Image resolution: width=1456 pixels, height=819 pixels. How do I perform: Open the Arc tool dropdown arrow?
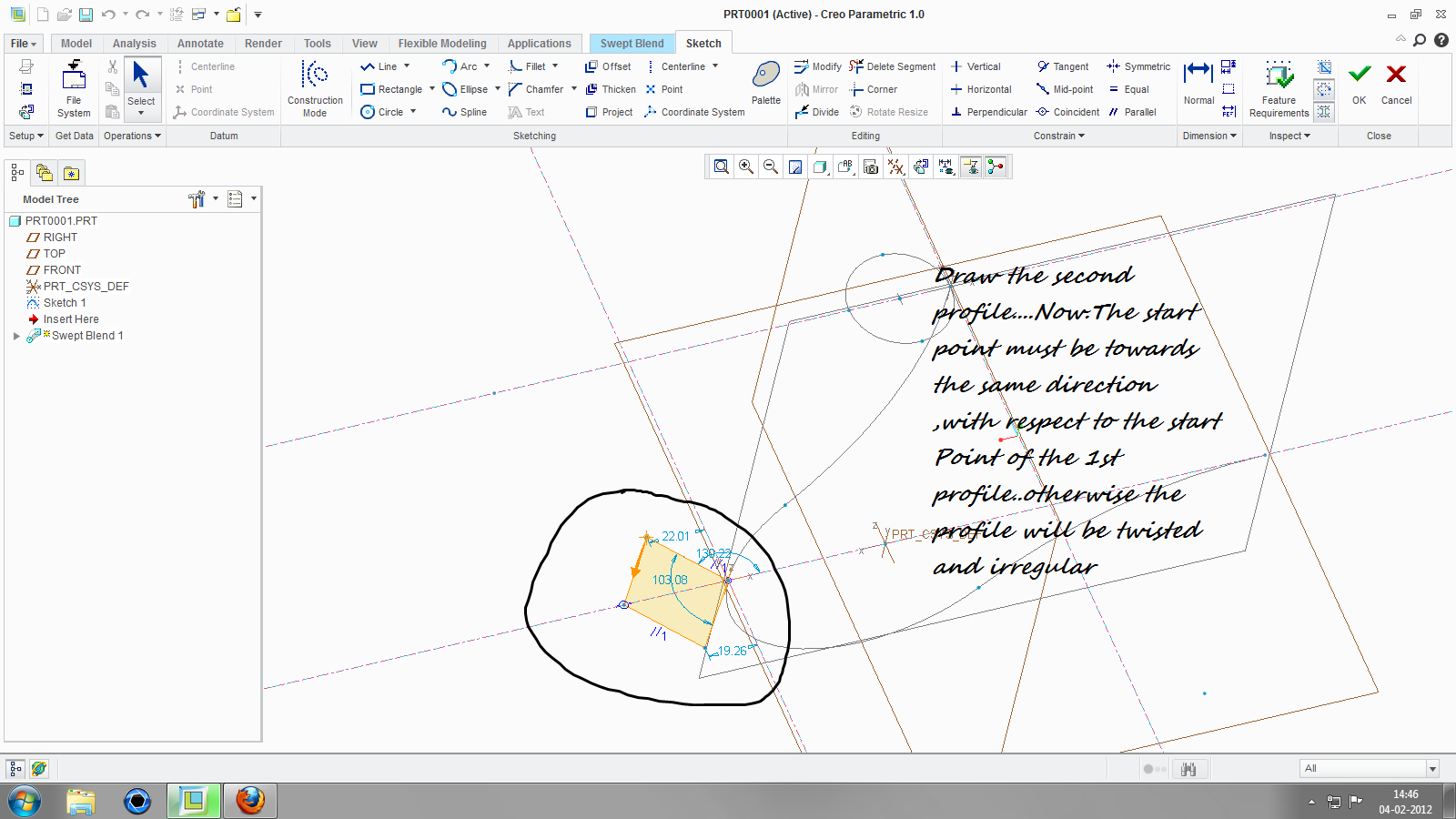pos(487,66)
